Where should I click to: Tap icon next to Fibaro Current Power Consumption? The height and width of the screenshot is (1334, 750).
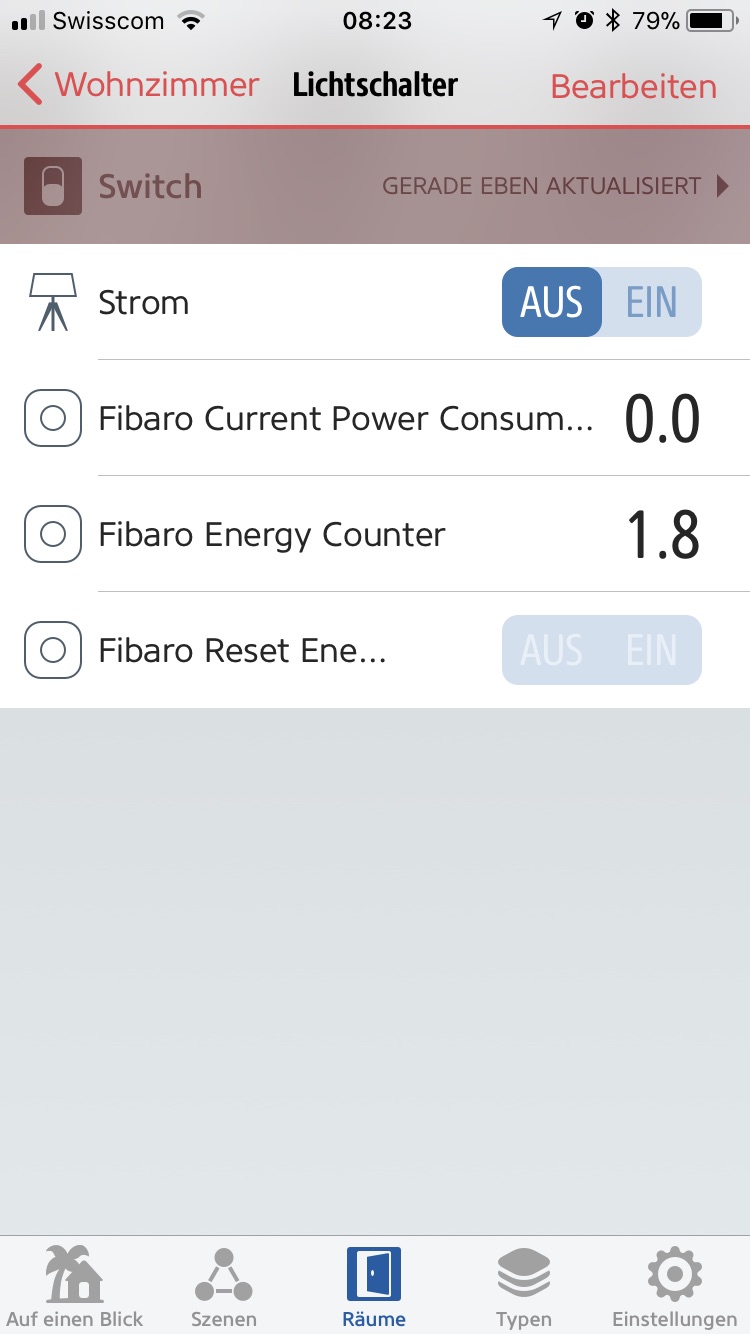tap(53, 418)
